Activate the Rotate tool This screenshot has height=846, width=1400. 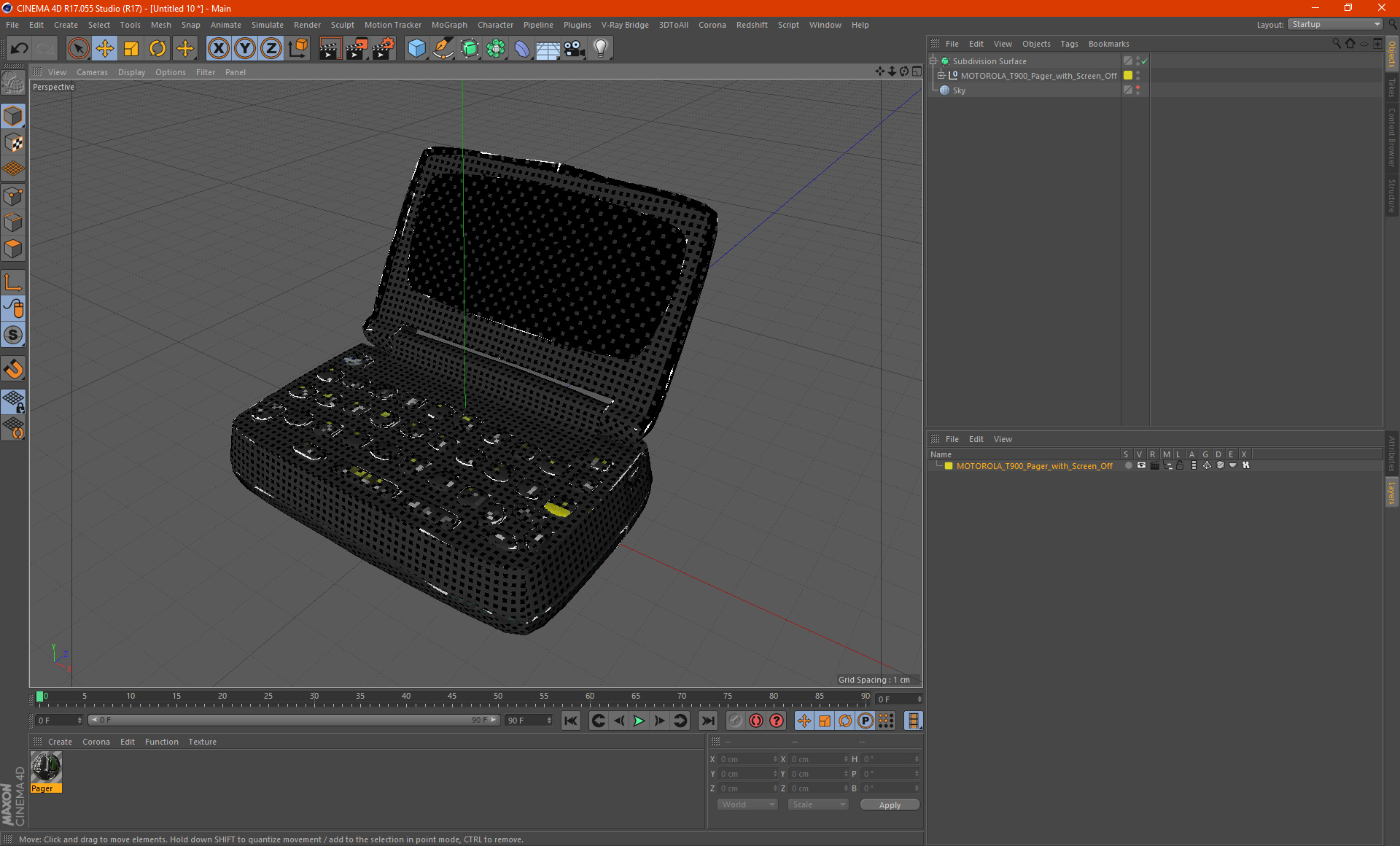[x=157, y=49]
